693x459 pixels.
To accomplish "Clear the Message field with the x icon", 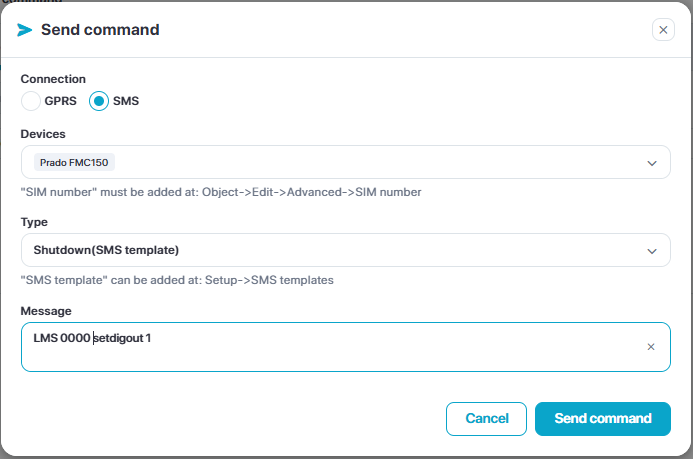I will click(x=650, y=347).
